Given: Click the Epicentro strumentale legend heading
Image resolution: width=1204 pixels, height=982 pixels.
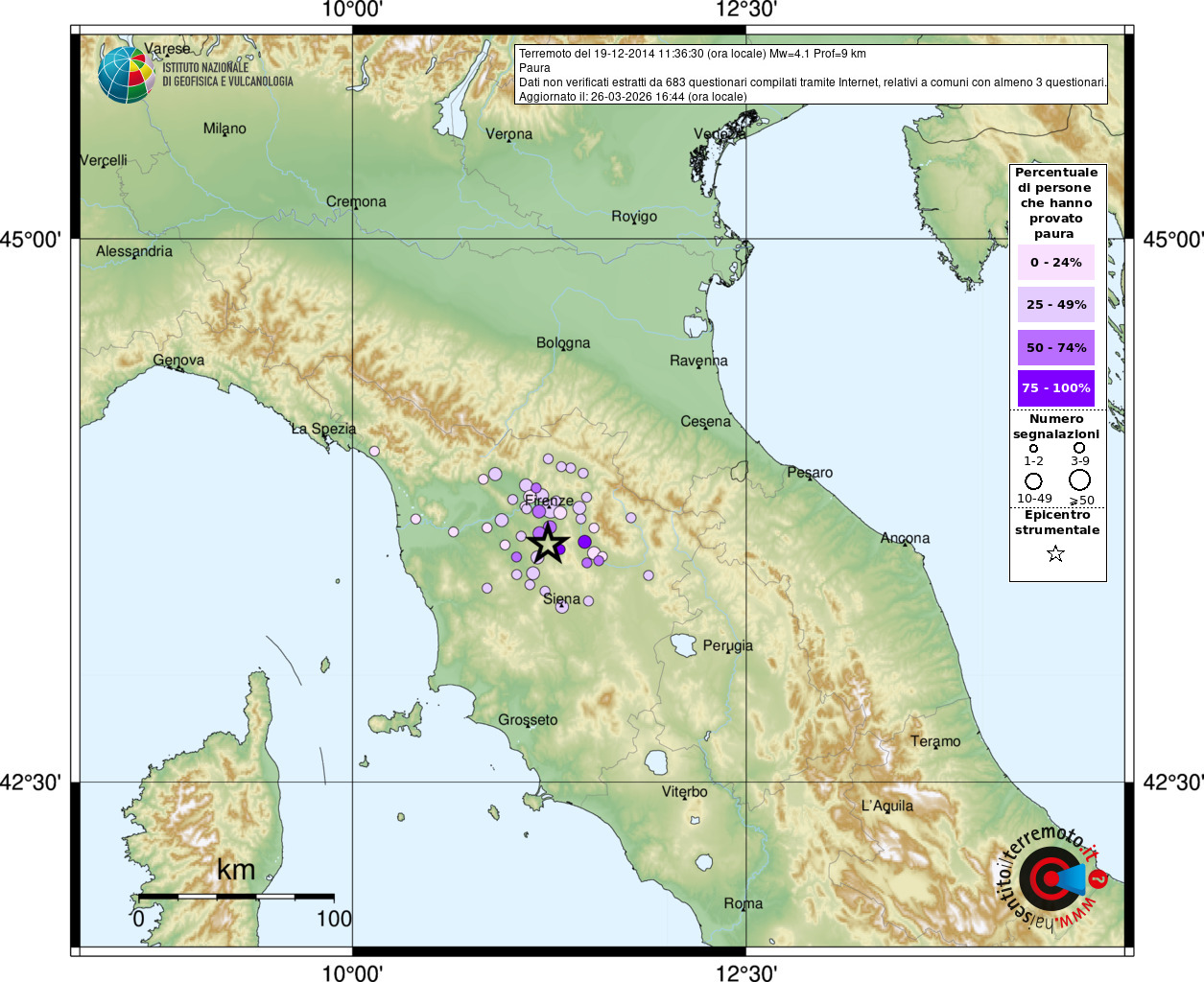Looking at the screenshot, I should point(1057,523).
